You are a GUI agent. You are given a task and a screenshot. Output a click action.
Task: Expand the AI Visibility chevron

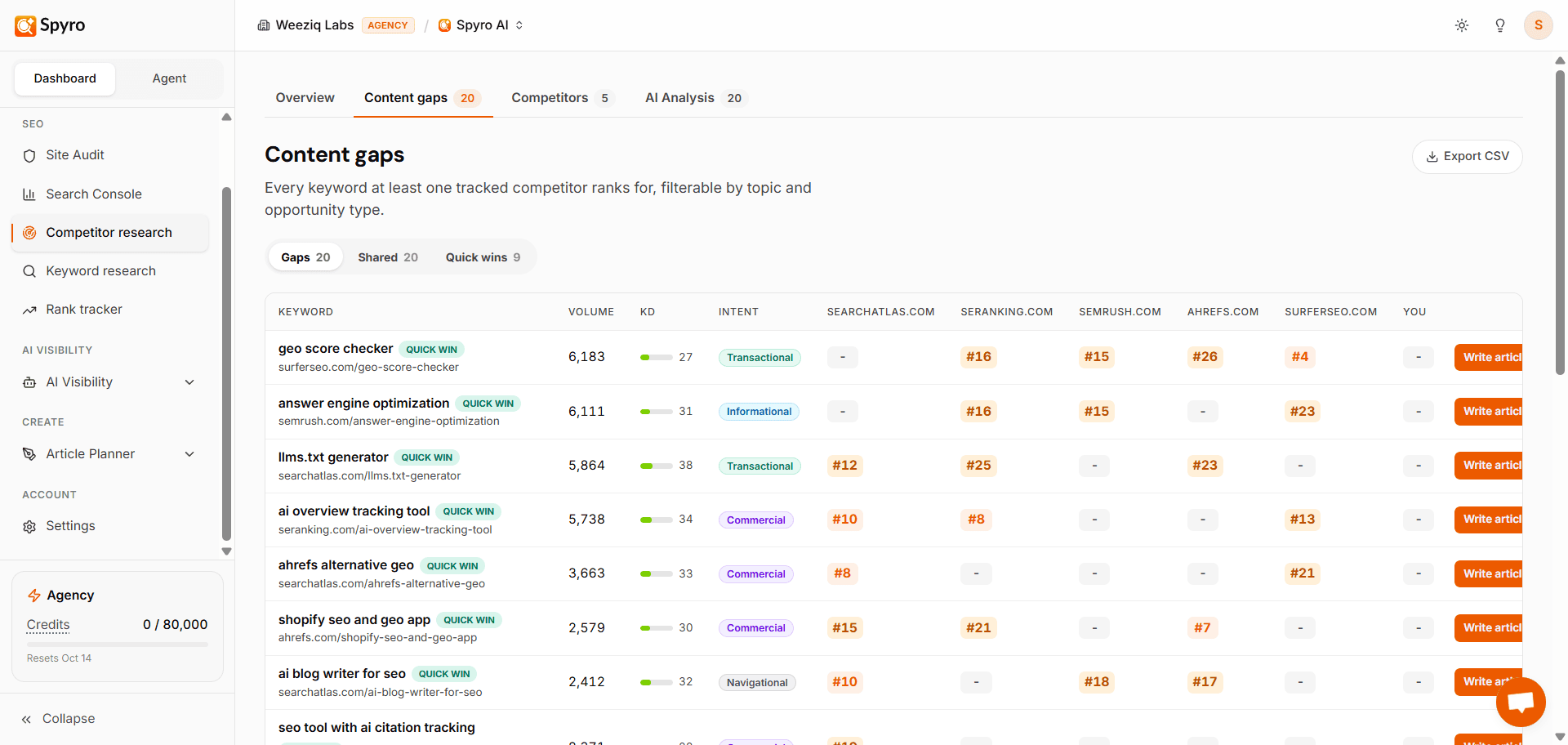(x=189, y=382)
